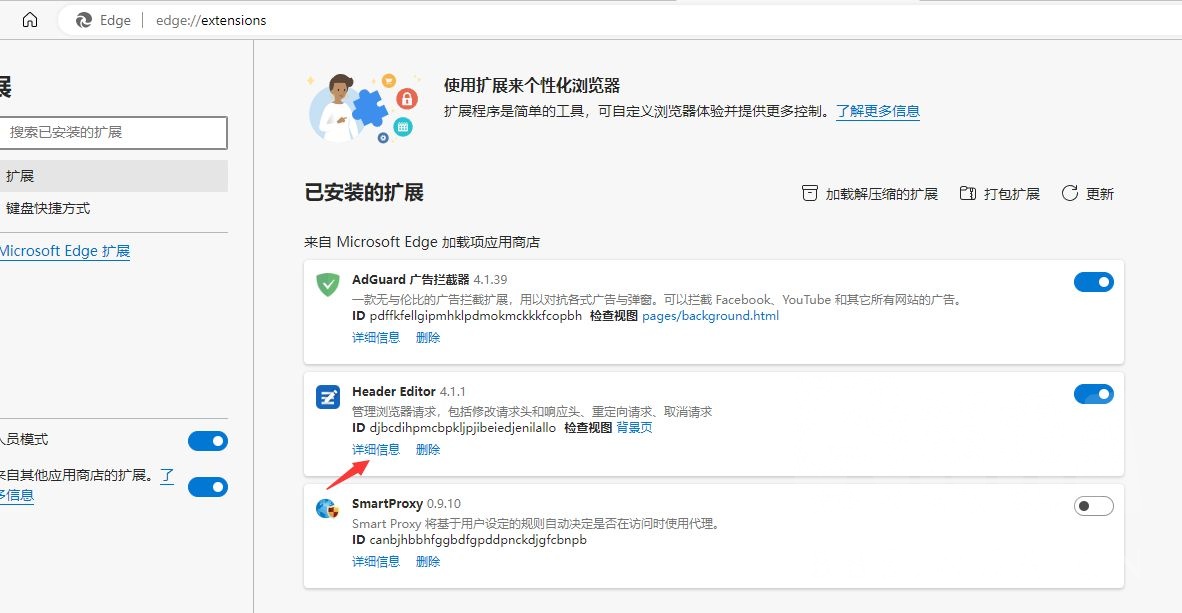Click the AdGuard green shield icon
Screen dimensions: 1182x613
click(327, 284)
